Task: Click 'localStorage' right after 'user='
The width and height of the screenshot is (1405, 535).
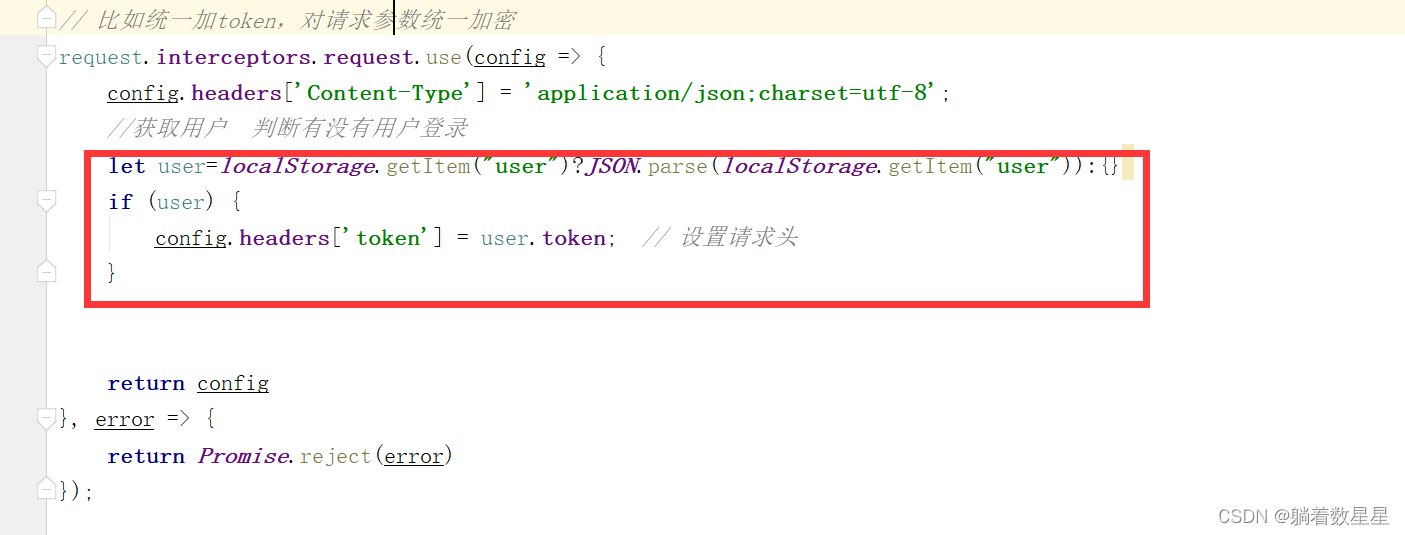Action: pos(299,166)
